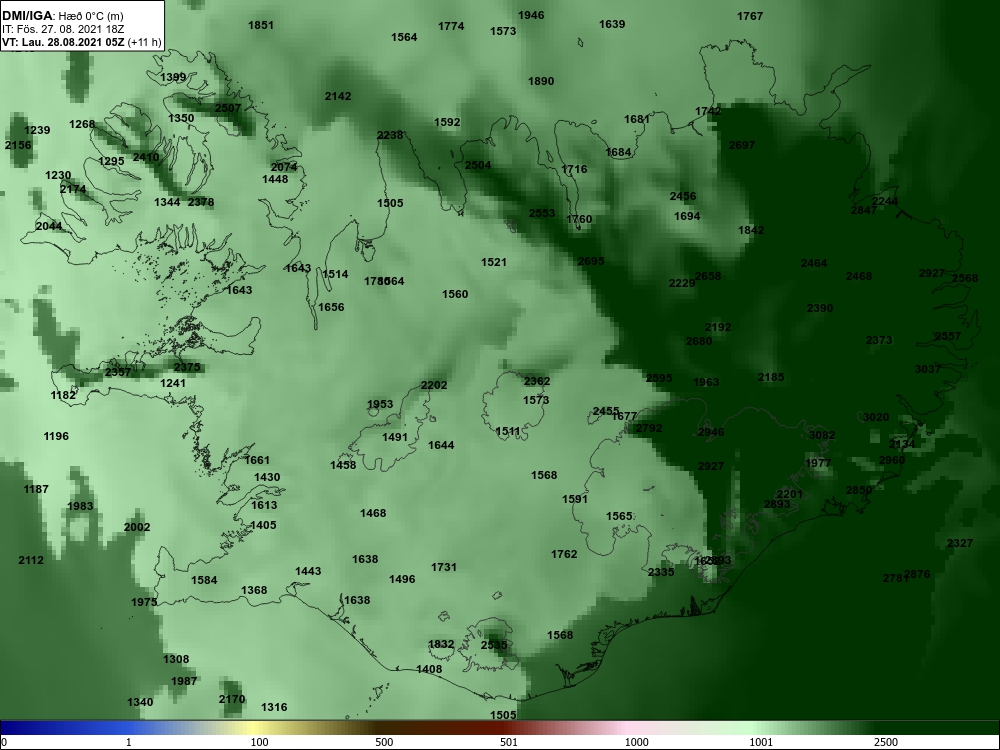
Task: Click the value 2507 on the map
Action: point(228,108)
